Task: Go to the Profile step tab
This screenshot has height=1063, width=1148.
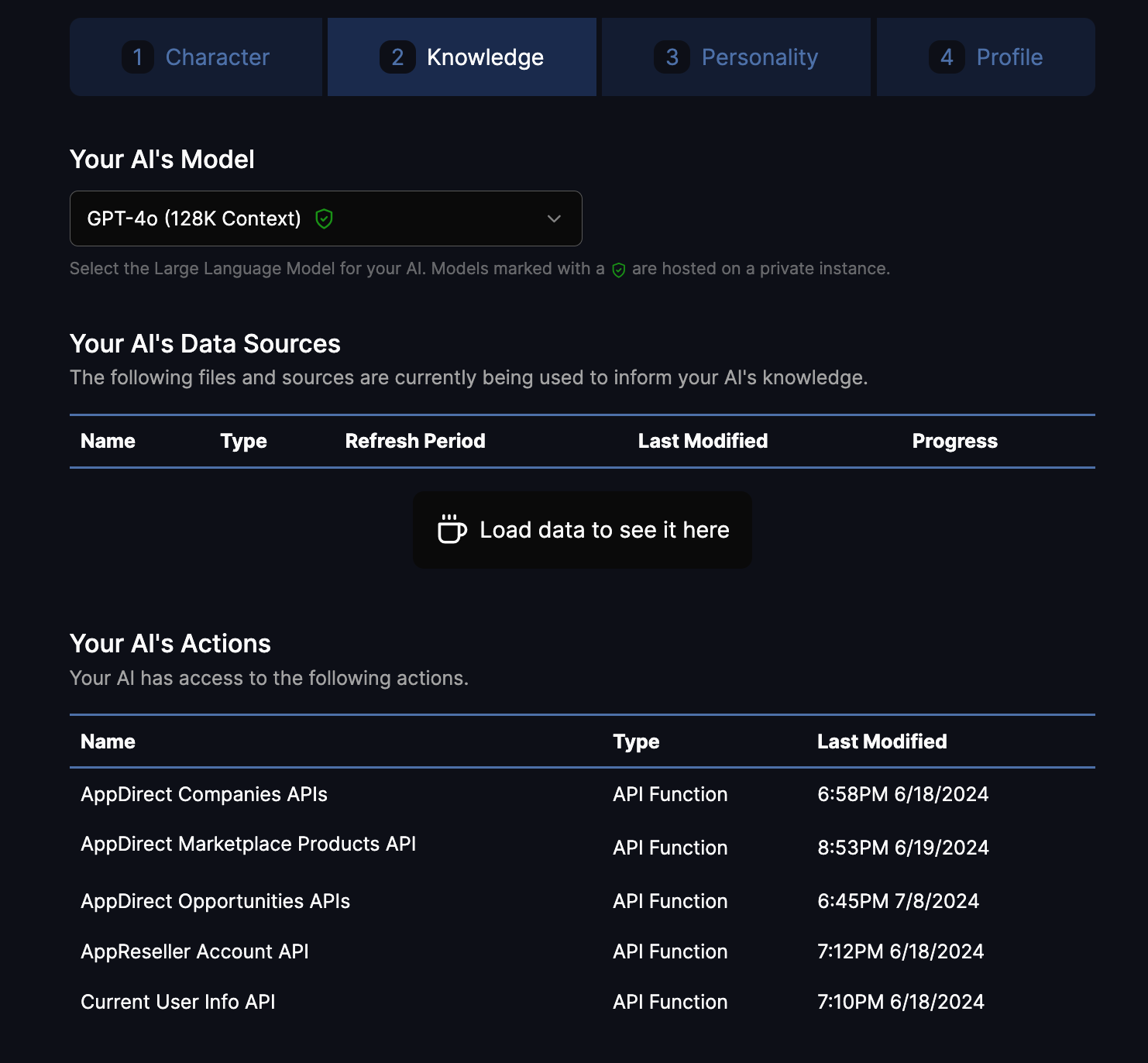Action: [985, 57]
